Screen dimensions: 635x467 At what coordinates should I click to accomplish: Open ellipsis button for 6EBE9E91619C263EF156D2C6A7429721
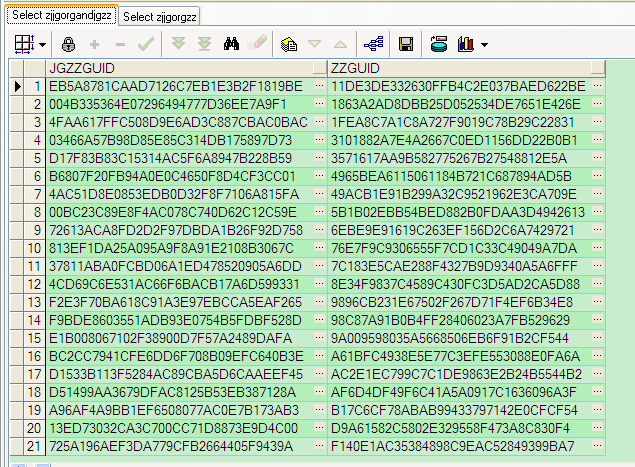click(597, 230)
